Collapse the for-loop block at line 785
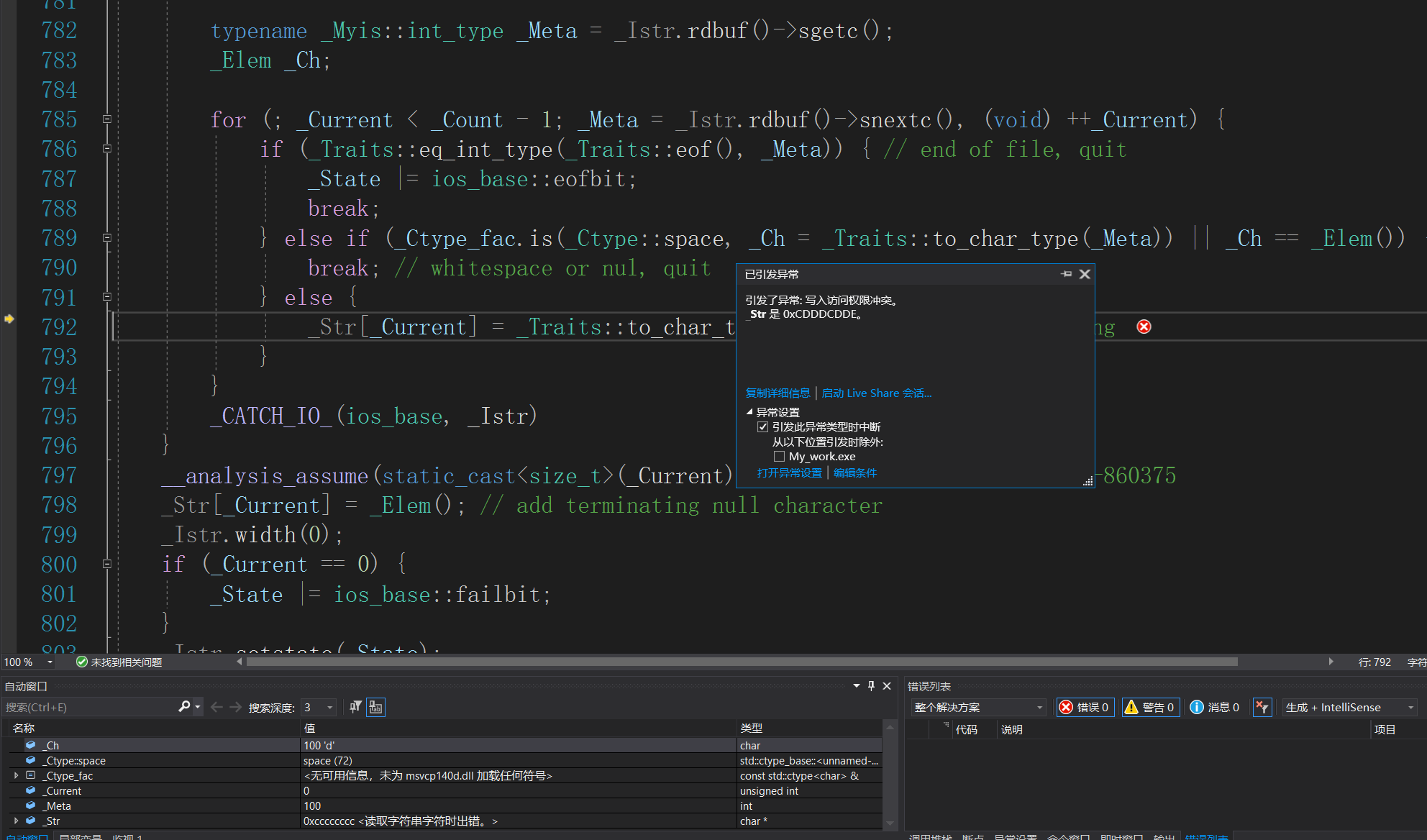Viewport: 1427px width, 840px height. [x=107, y=119]
